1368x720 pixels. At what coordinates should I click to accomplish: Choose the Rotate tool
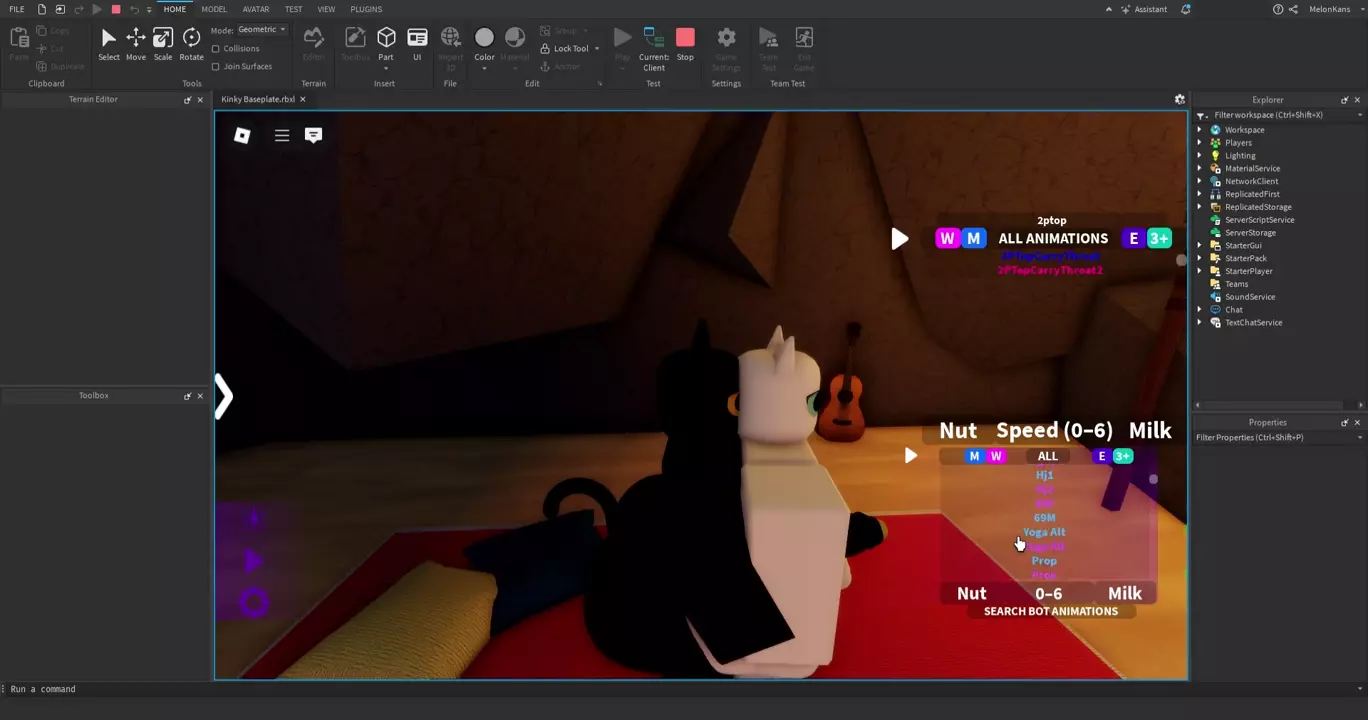click(191, 44)
